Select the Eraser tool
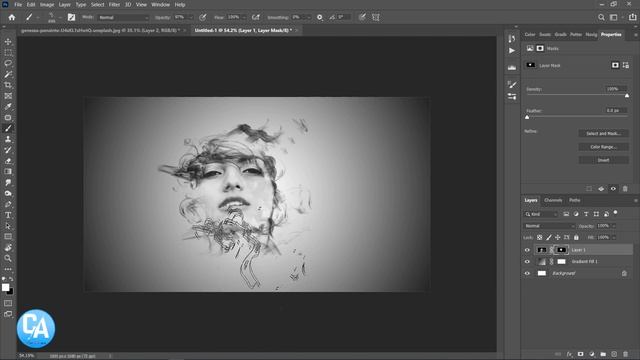Screen dimensions: 640x360 [8, 161]
